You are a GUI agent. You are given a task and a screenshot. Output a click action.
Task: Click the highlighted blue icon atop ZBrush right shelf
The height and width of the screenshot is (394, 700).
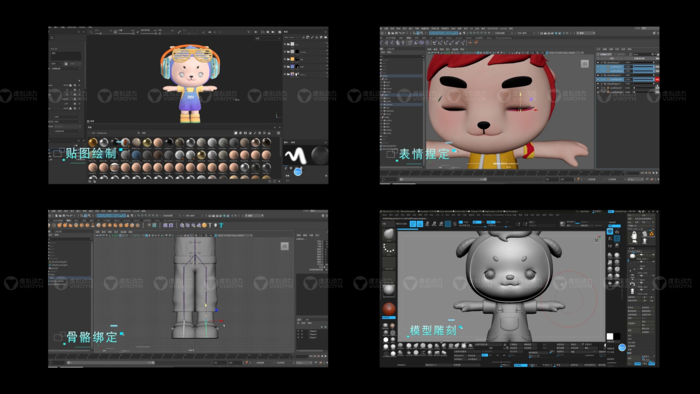pos(610,231)
